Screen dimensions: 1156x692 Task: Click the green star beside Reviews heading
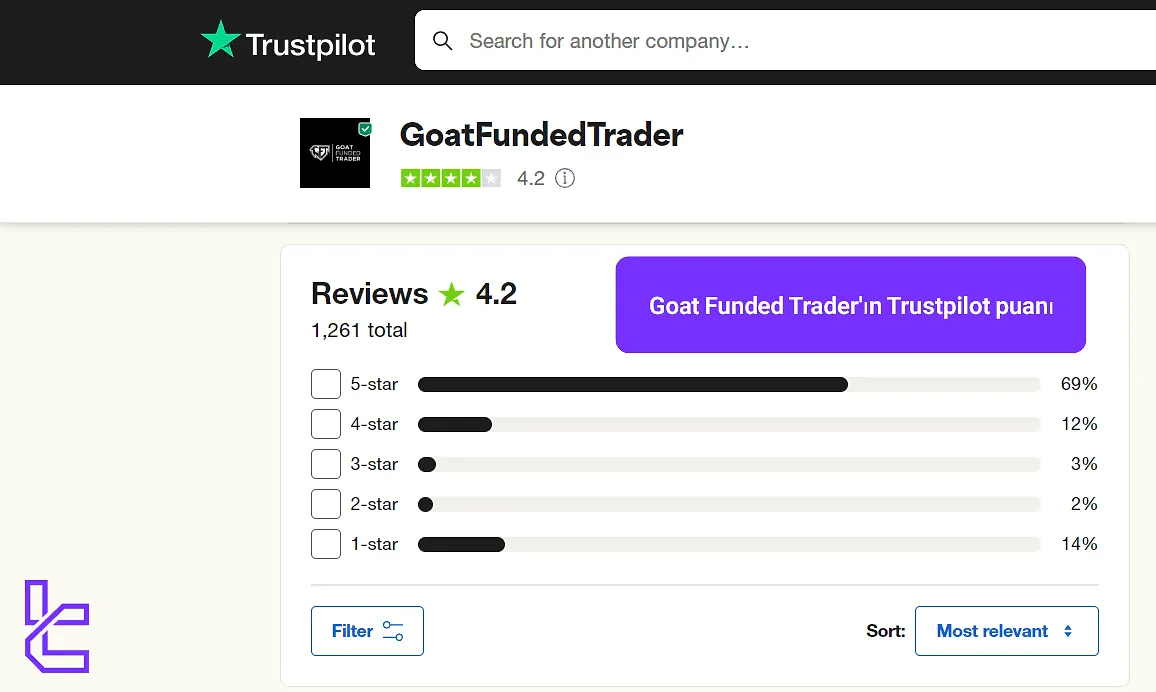(450, 293)
